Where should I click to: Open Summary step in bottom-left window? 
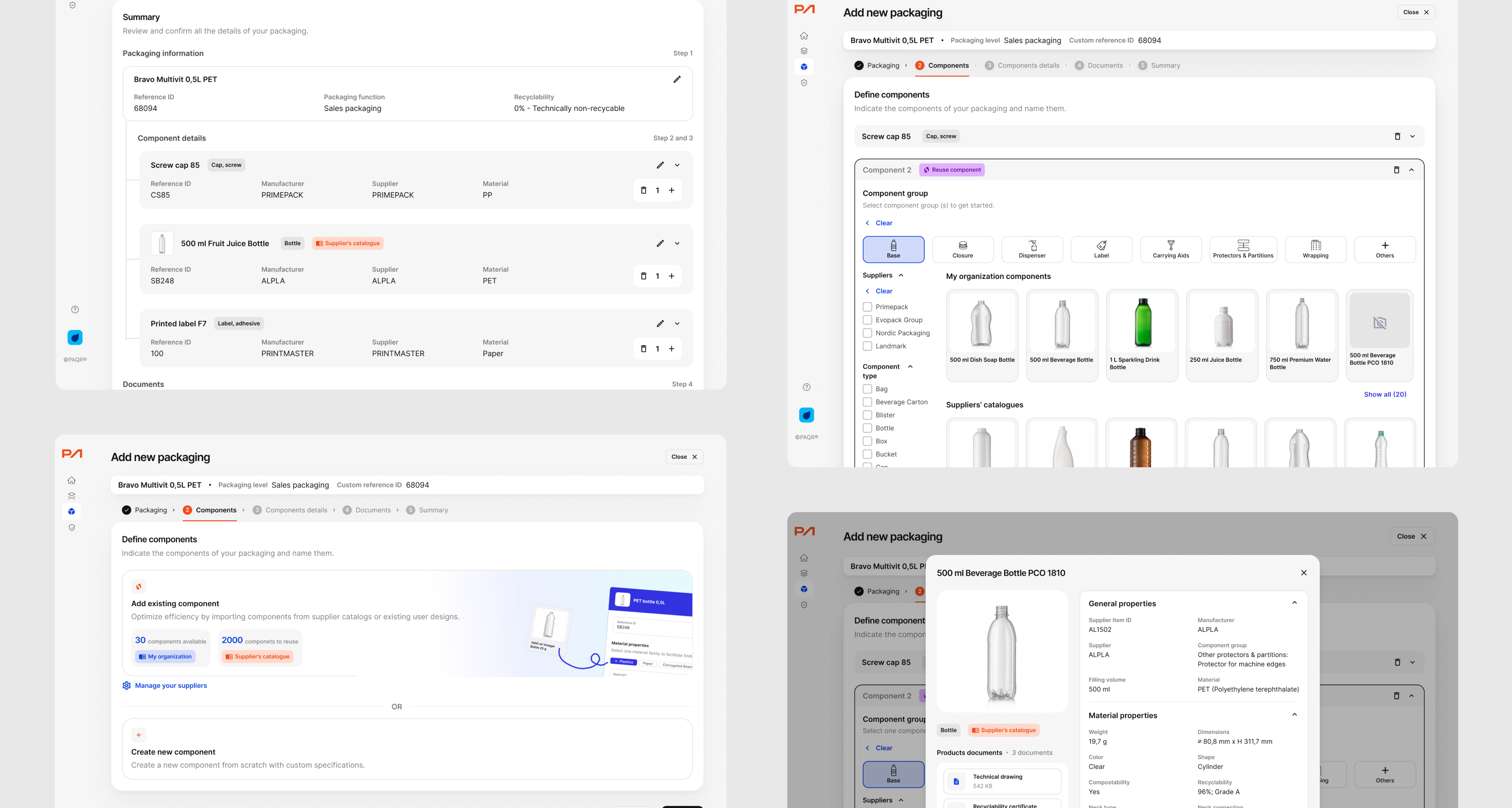tap(427, 510)
